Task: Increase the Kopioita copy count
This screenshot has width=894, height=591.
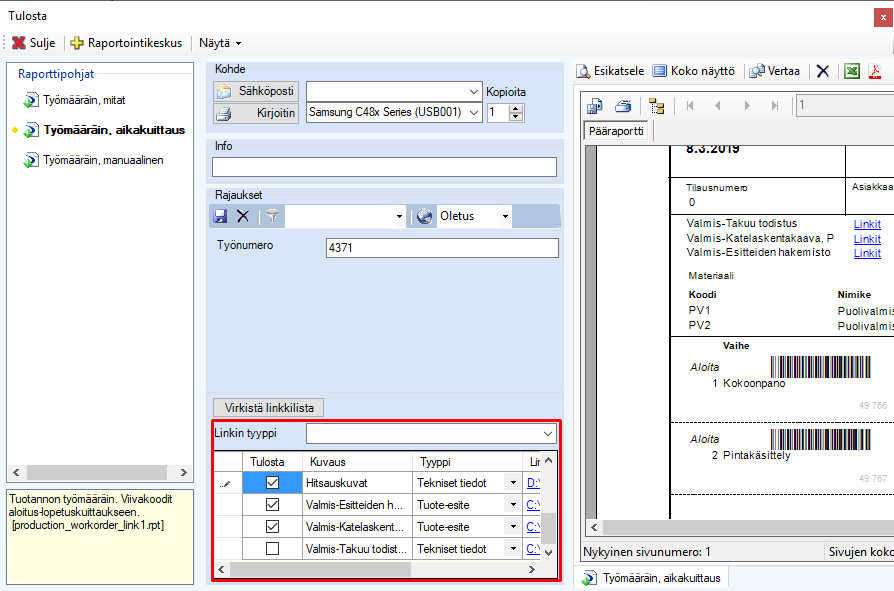Action: (x=515, y=109)
